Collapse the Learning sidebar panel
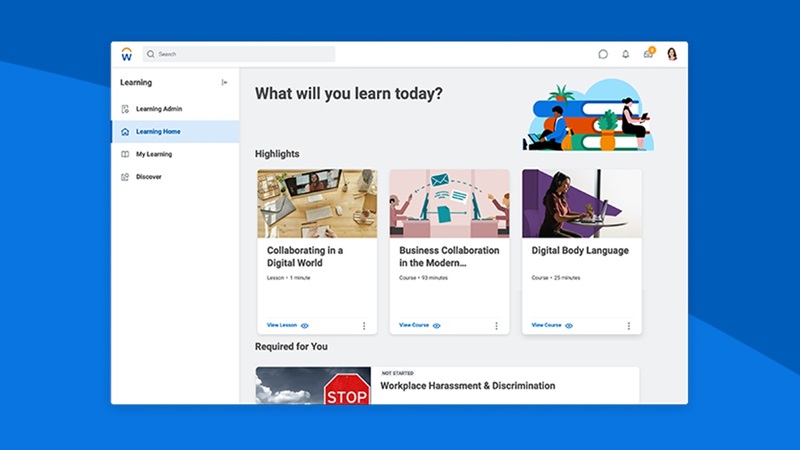 (x=225, y=82)
